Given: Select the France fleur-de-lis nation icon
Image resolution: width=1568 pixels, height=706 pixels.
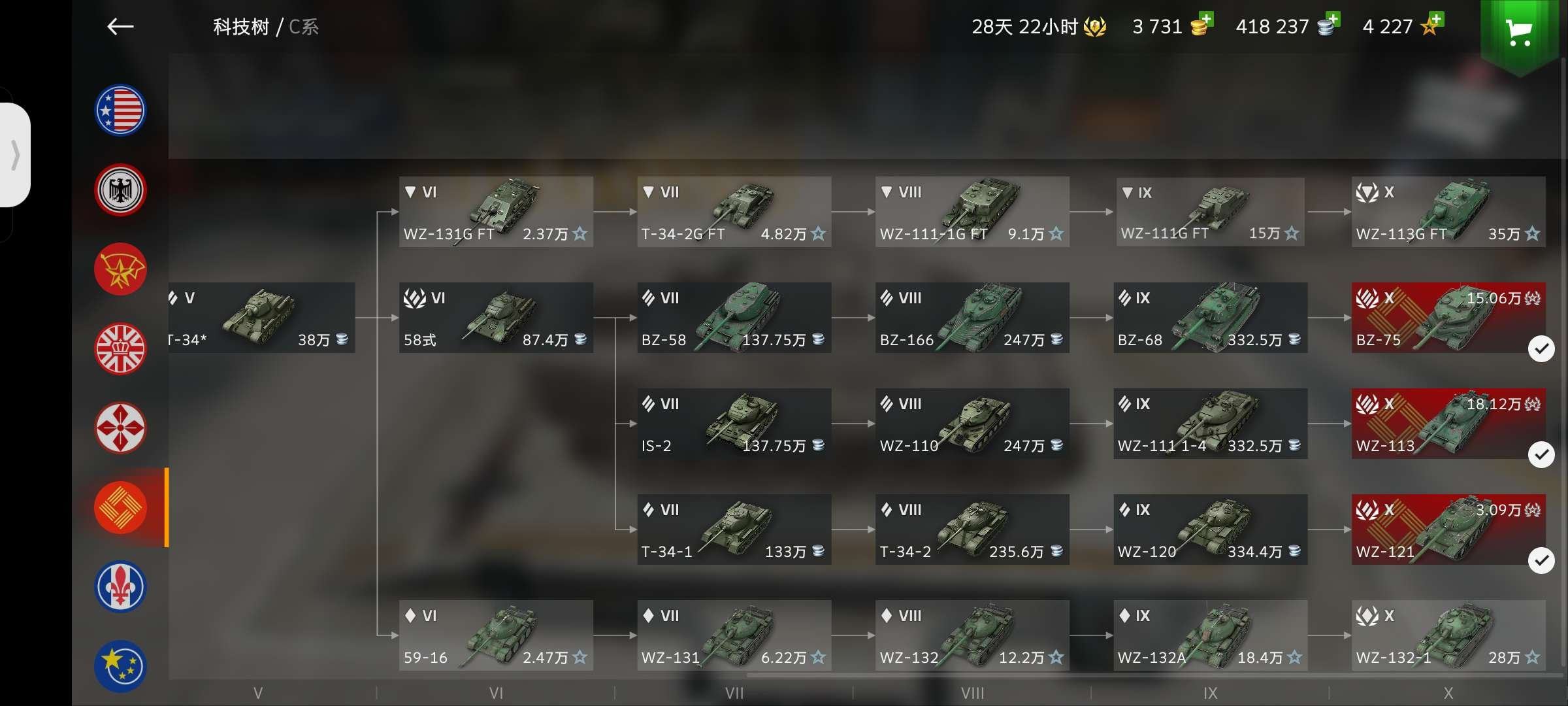Looking at the screenshot, I should coord(121,587).
